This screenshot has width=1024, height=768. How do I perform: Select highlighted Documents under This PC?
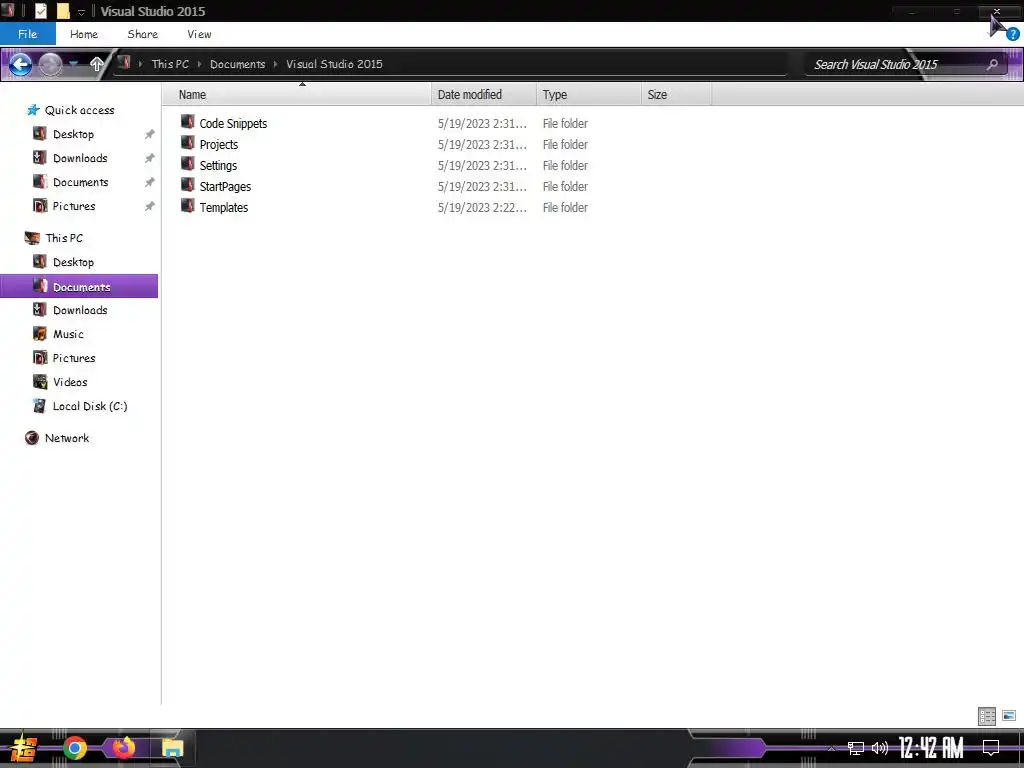click(79, 286)
